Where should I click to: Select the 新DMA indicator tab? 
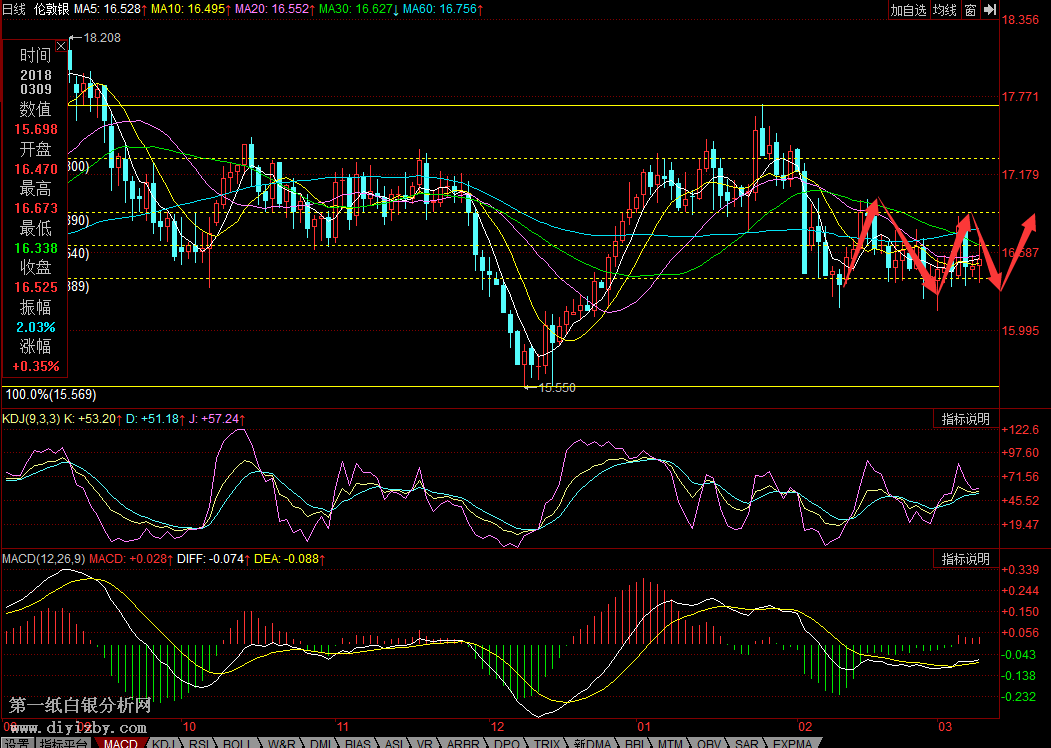click(x=592, y=743)
